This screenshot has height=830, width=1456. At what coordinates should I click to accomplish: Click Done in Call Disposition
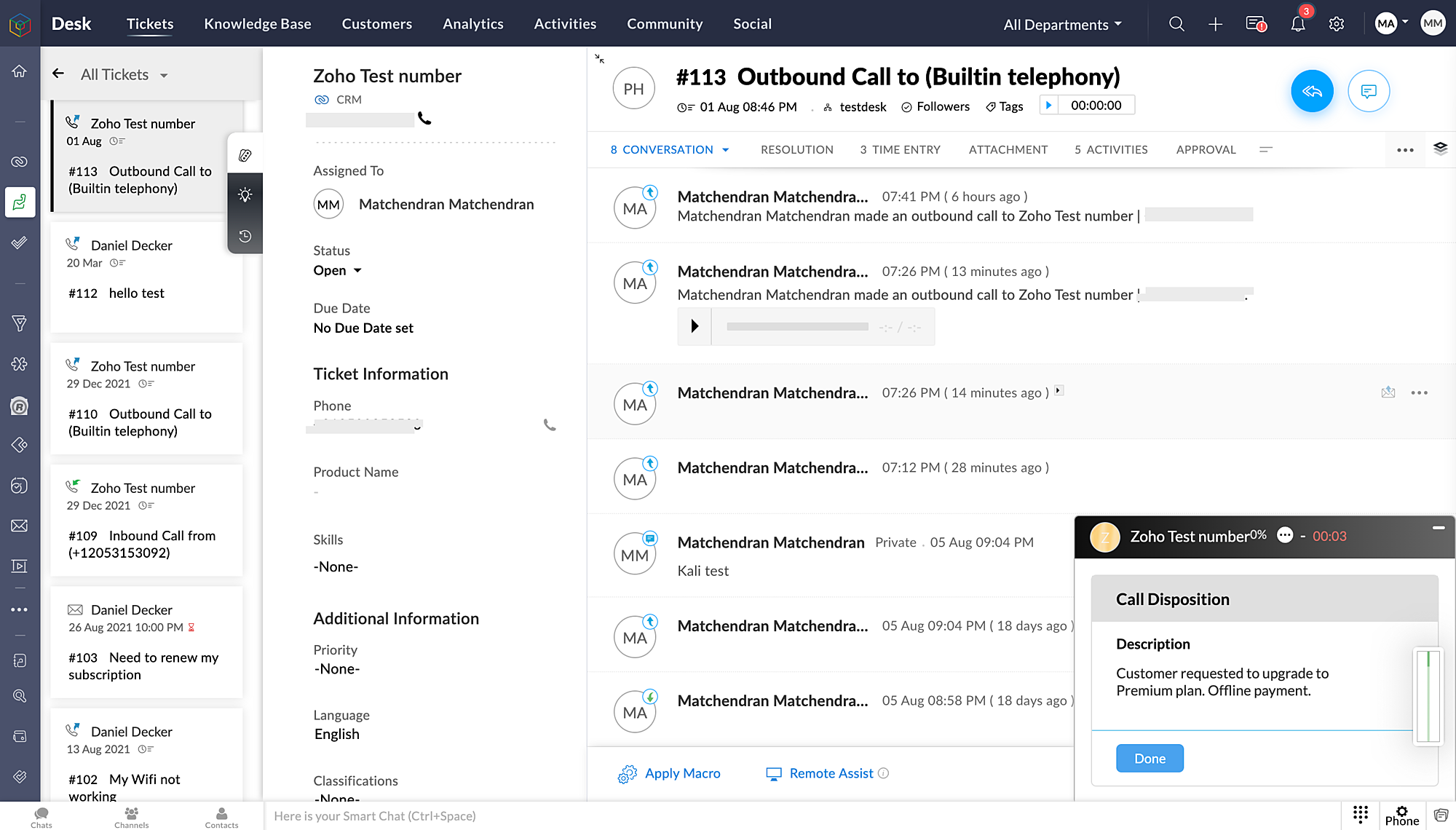pyautogui.click(x=1150, y=758)
